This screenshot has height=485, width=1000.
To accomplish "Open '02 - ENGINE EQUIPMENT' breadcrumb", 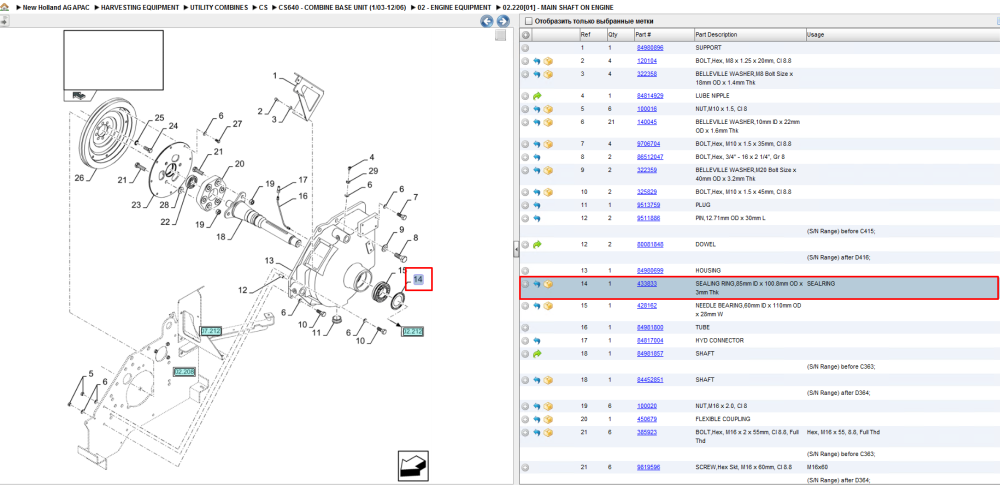I will (x=454, y=8).
